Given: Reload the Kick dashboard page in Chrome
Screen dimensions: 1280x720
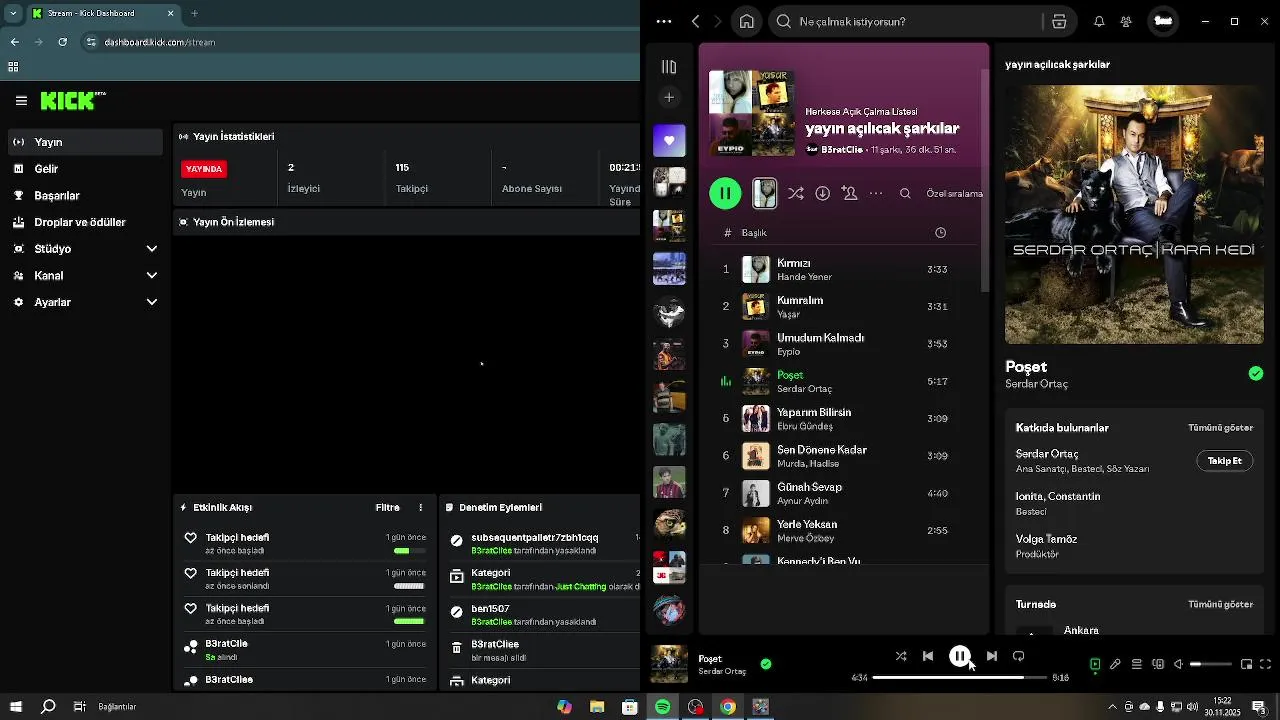Looking at the screenshot, I should point(63,42).
